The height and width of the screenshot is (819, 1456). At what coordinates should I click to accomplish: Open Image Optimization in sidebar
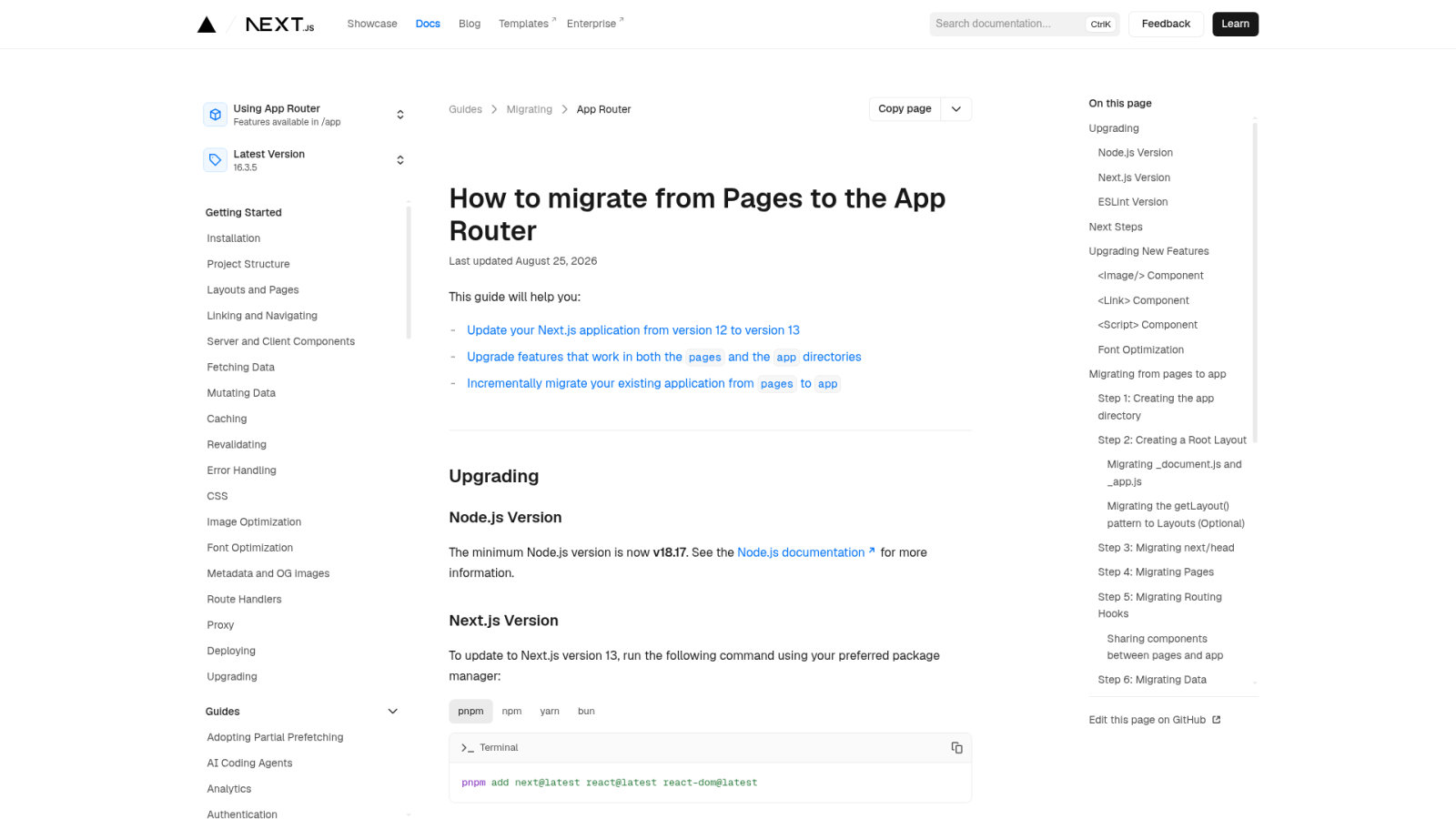pos(254,522)
